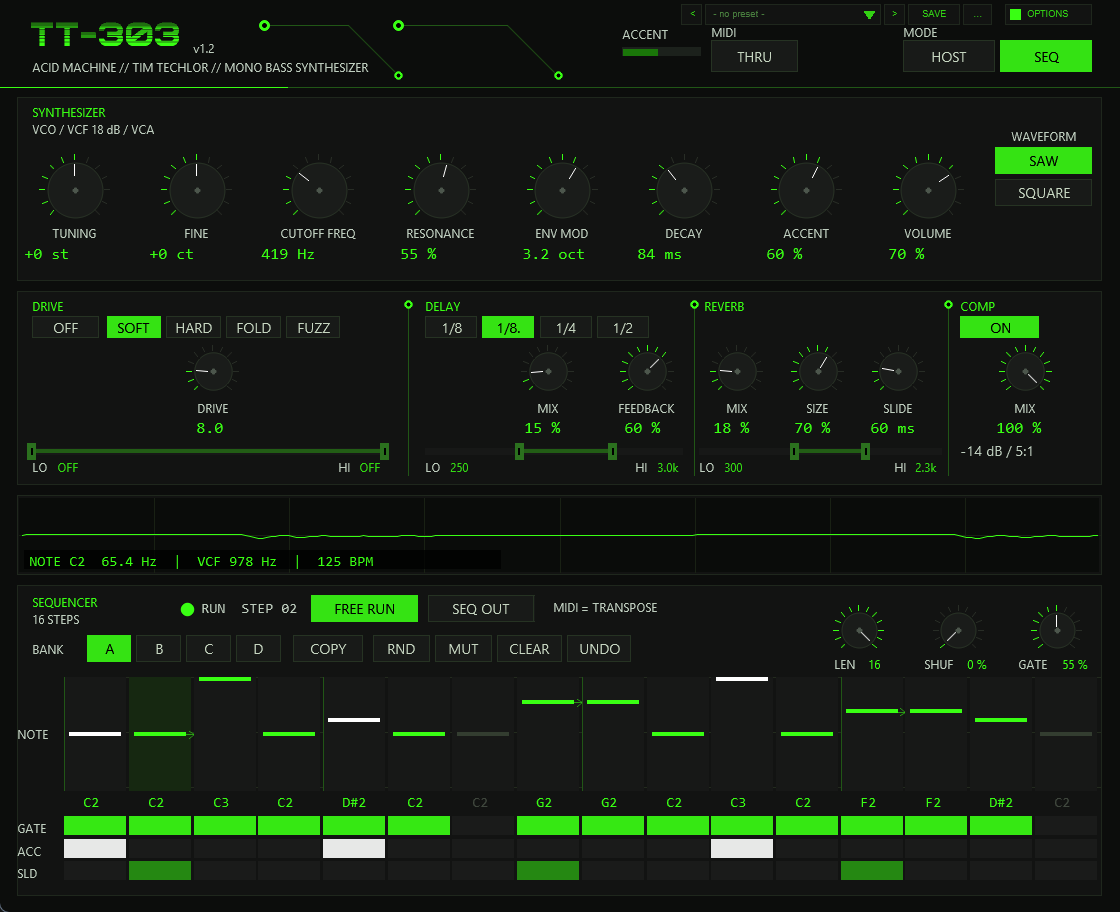Click the Cutoff Freq knob
The height and width of the screenshot is (912, 1120).
pos(319,190)
